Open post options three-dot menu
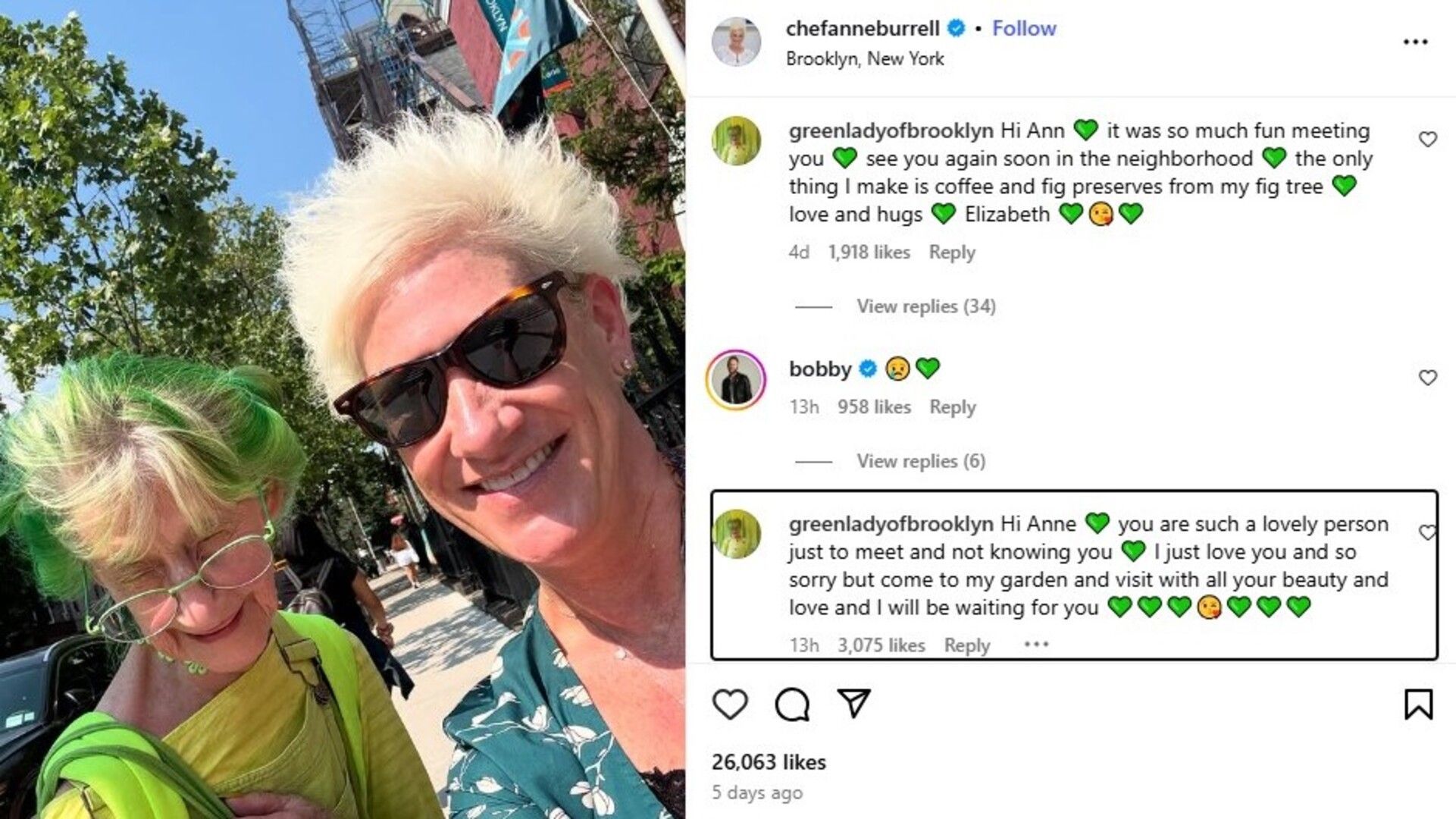1456x819 pixels. coord(1415,42)
